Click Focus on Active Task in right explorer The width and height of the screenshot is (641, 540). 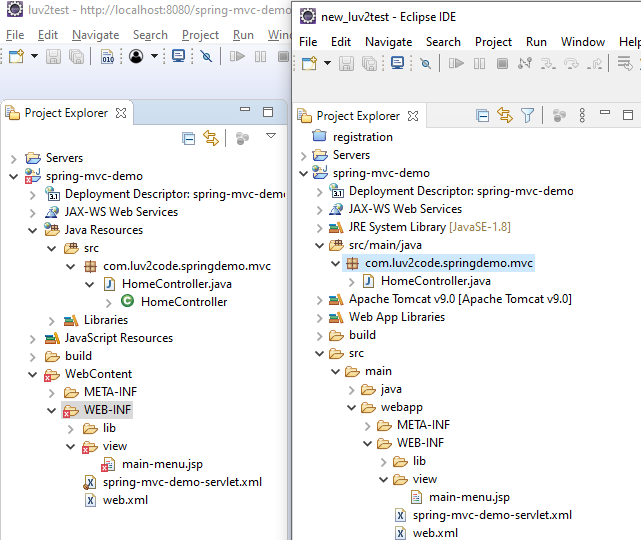559,116
